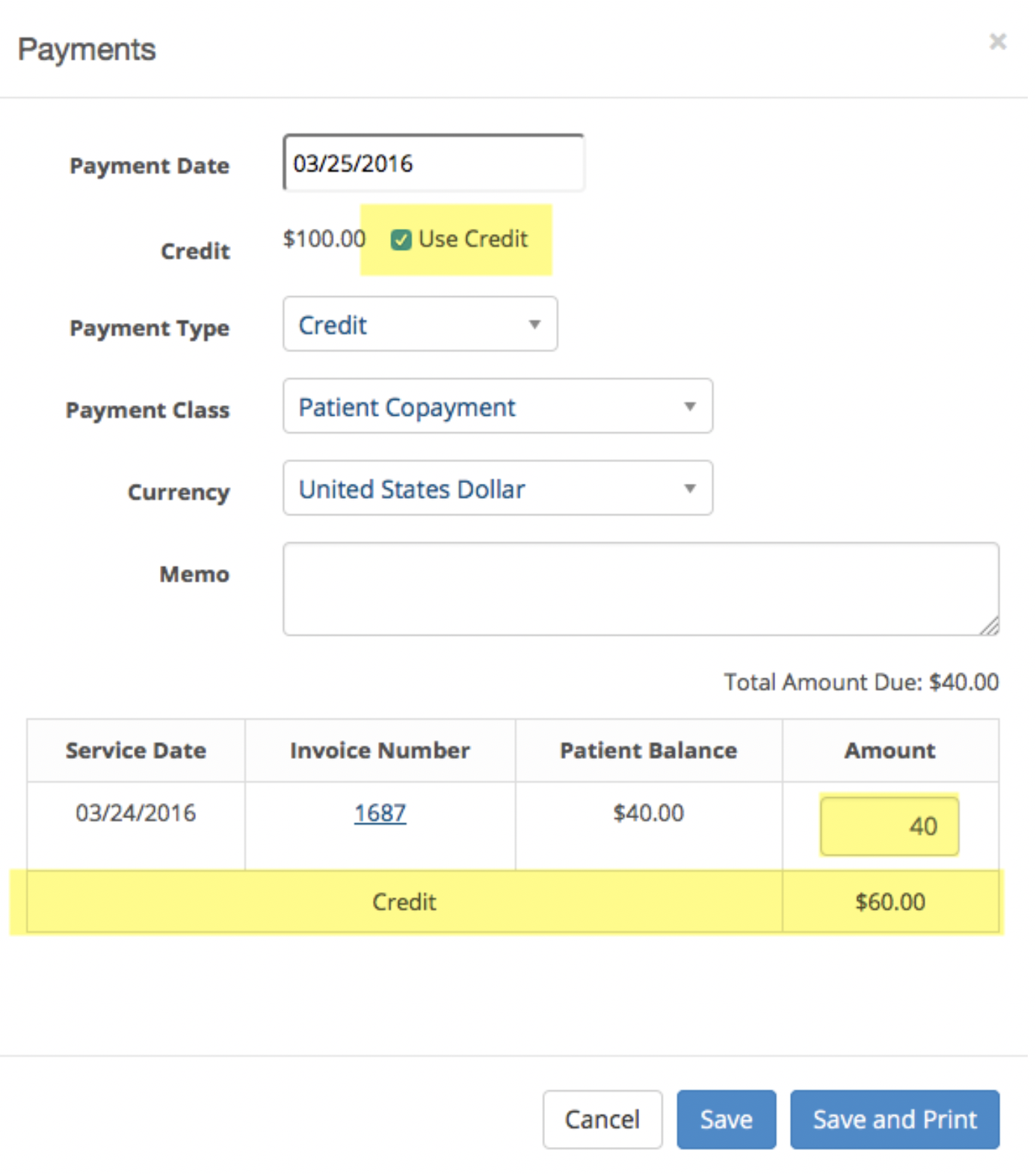
Task: Close the Payments dialog with the X icon
Action: pos(997,42)
